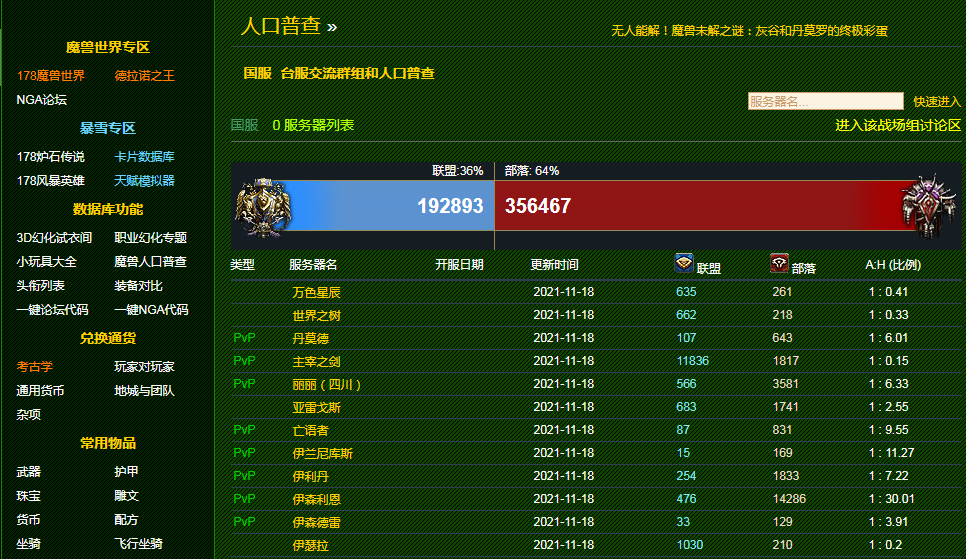Screen dimensions: 966x559
Task: Click the Alliance icon in the column header
Action: [684, 263]
